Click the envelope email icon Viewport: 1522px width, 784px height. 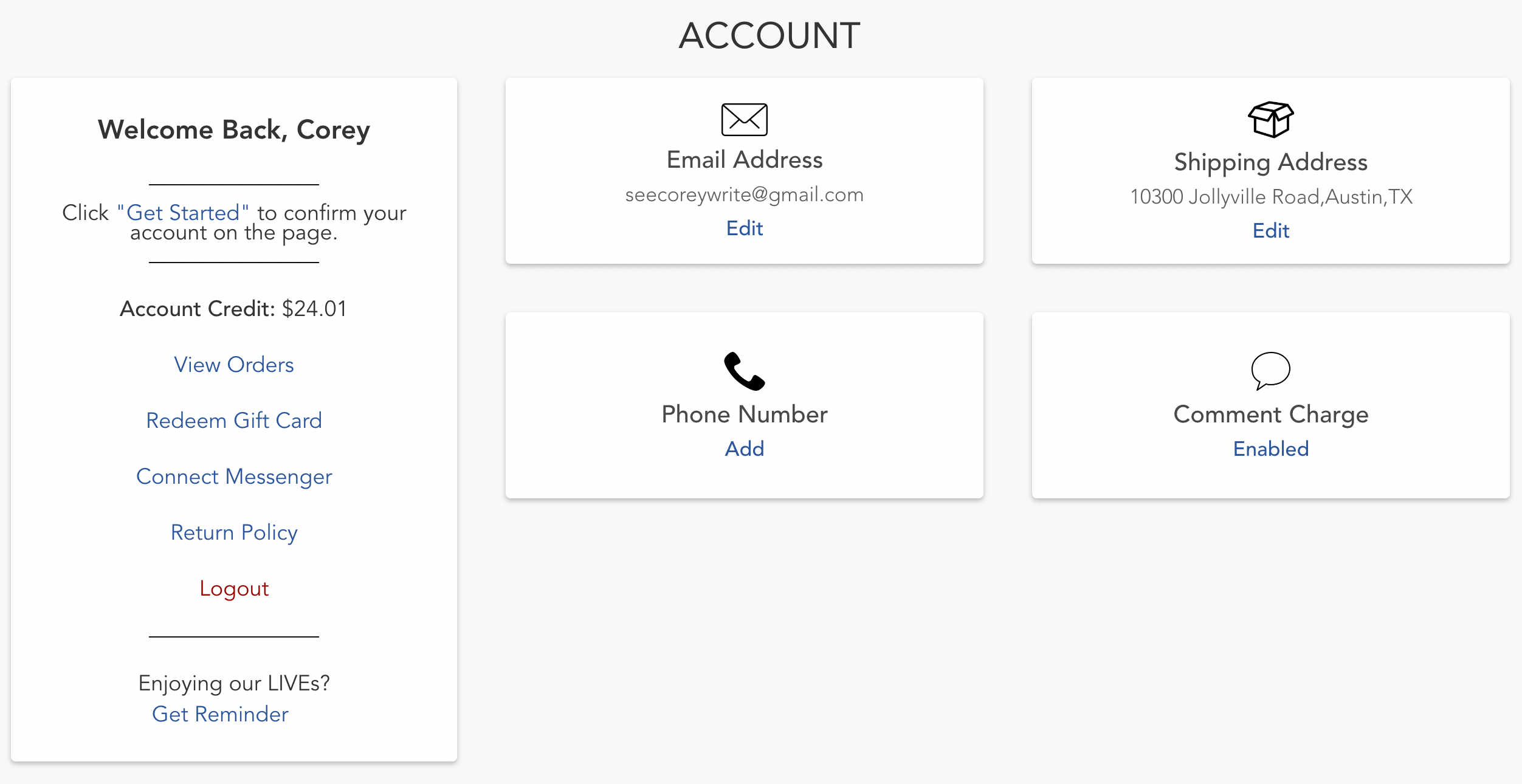(x=744, y=119)
